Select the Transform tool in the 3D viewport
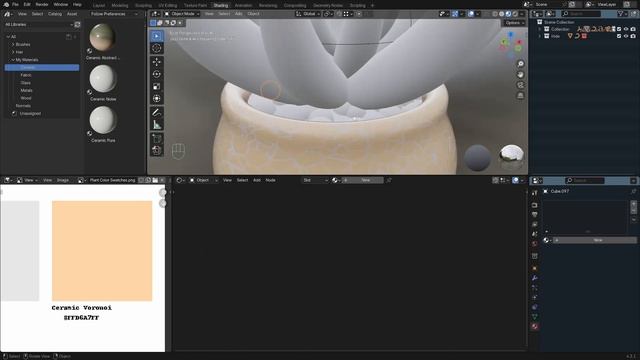Screen dimensions: 640x360 point(157,99)
